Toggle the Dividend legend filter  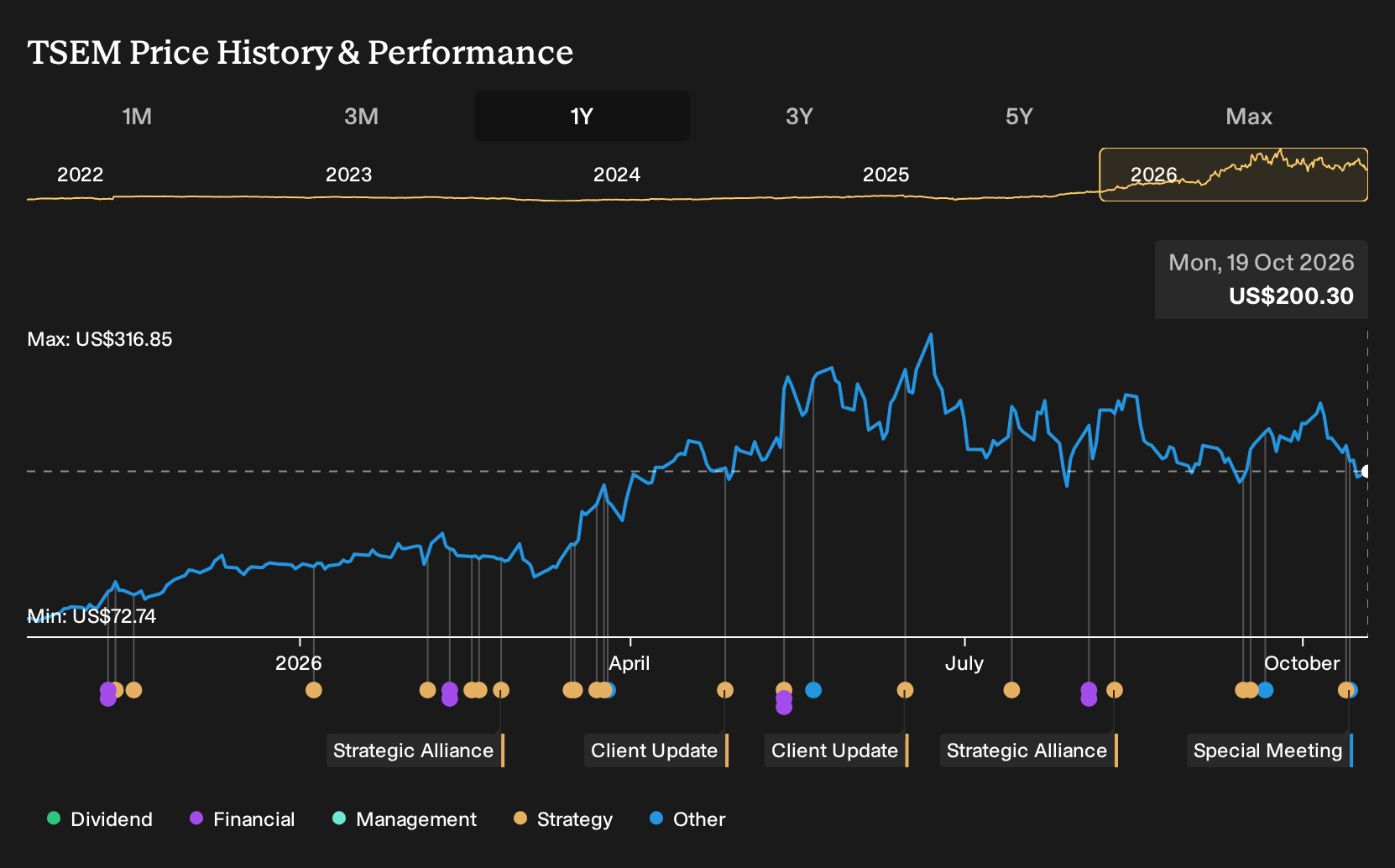click(100, 818)
